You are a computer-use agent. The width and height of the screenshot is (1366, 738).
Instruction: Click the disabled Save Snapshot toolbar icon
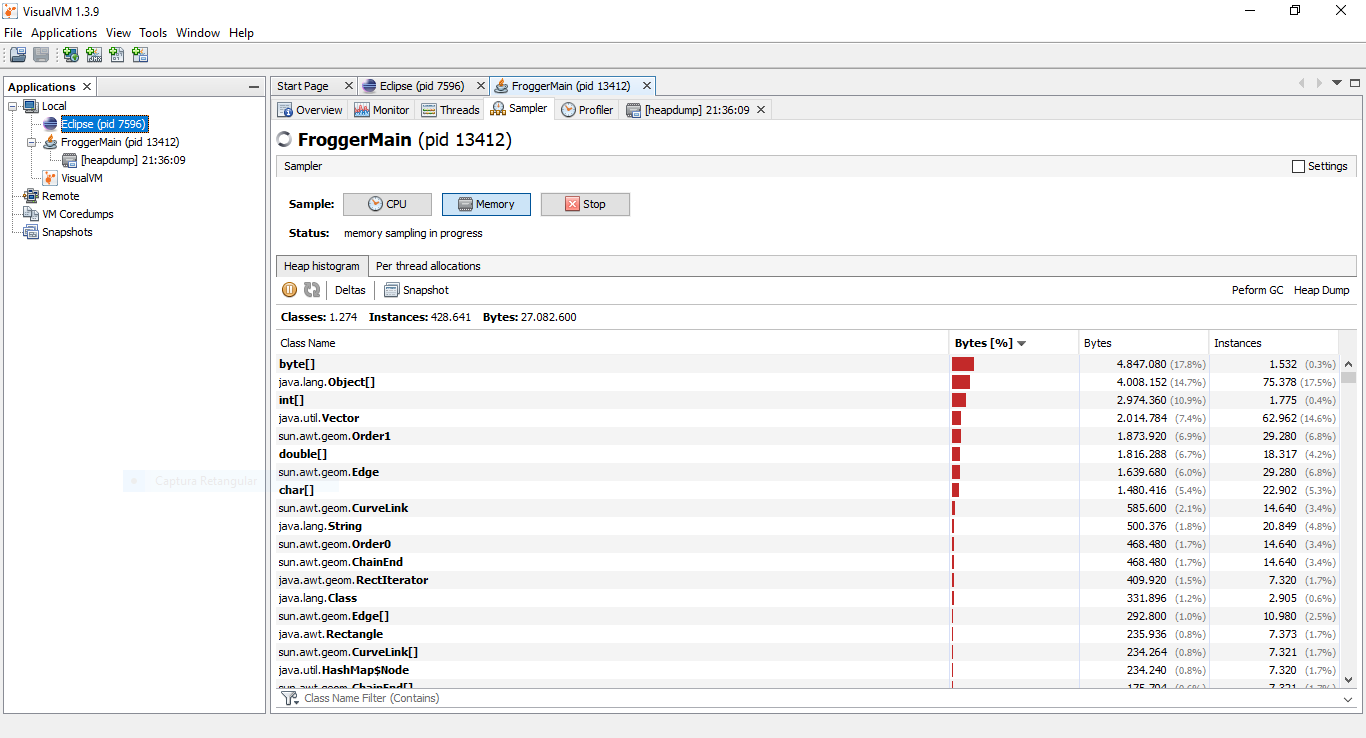41,55
